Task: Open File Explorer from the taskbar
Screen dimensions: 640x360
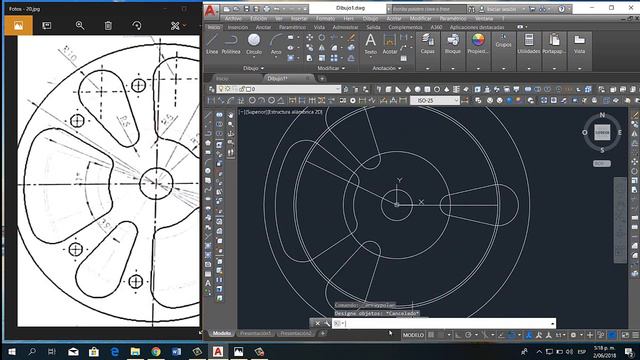Action: [135, 351]
